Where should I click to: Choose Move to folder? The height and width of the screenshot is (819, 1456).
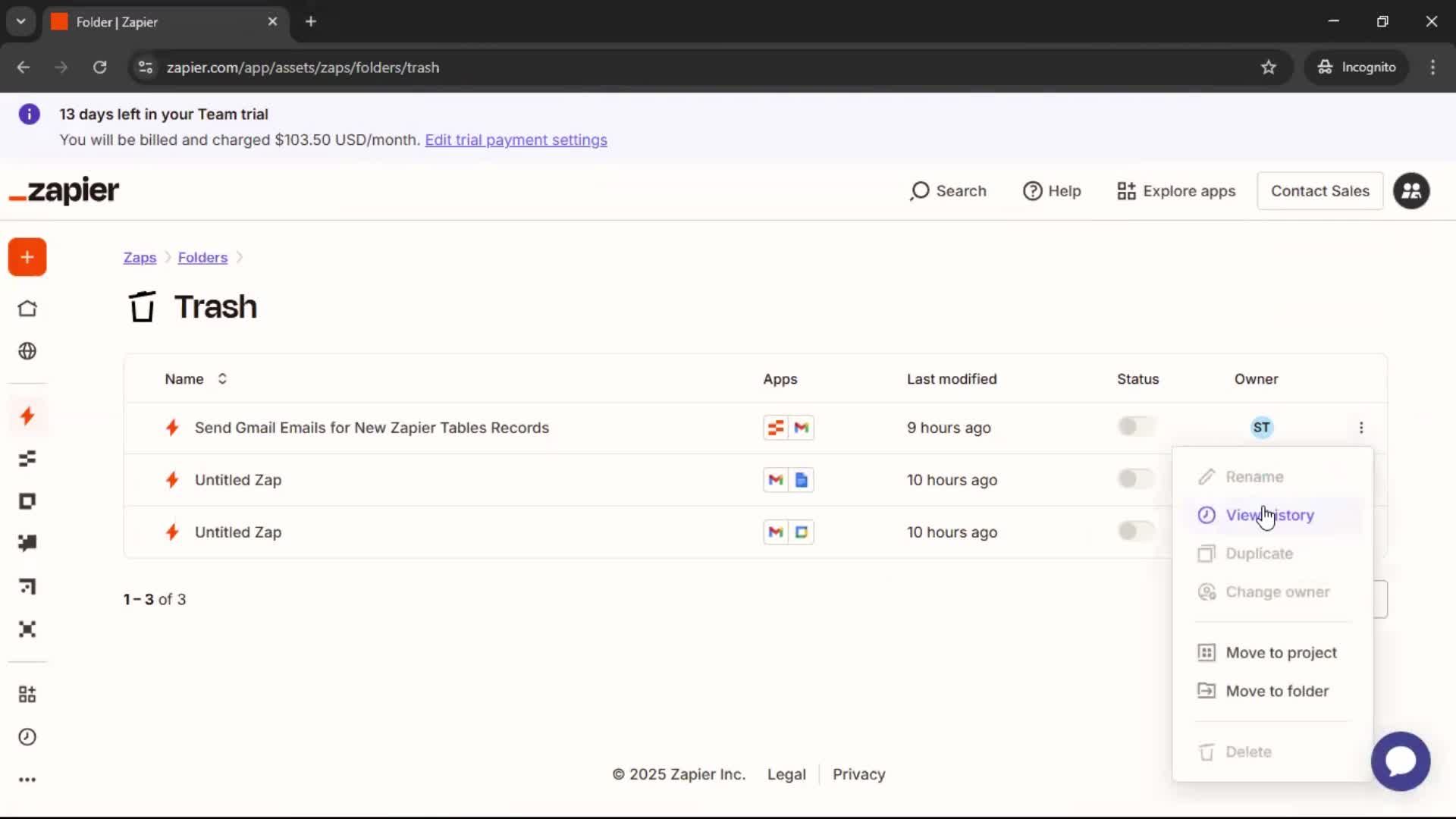pyautogui.click(x=1272, y=692)
